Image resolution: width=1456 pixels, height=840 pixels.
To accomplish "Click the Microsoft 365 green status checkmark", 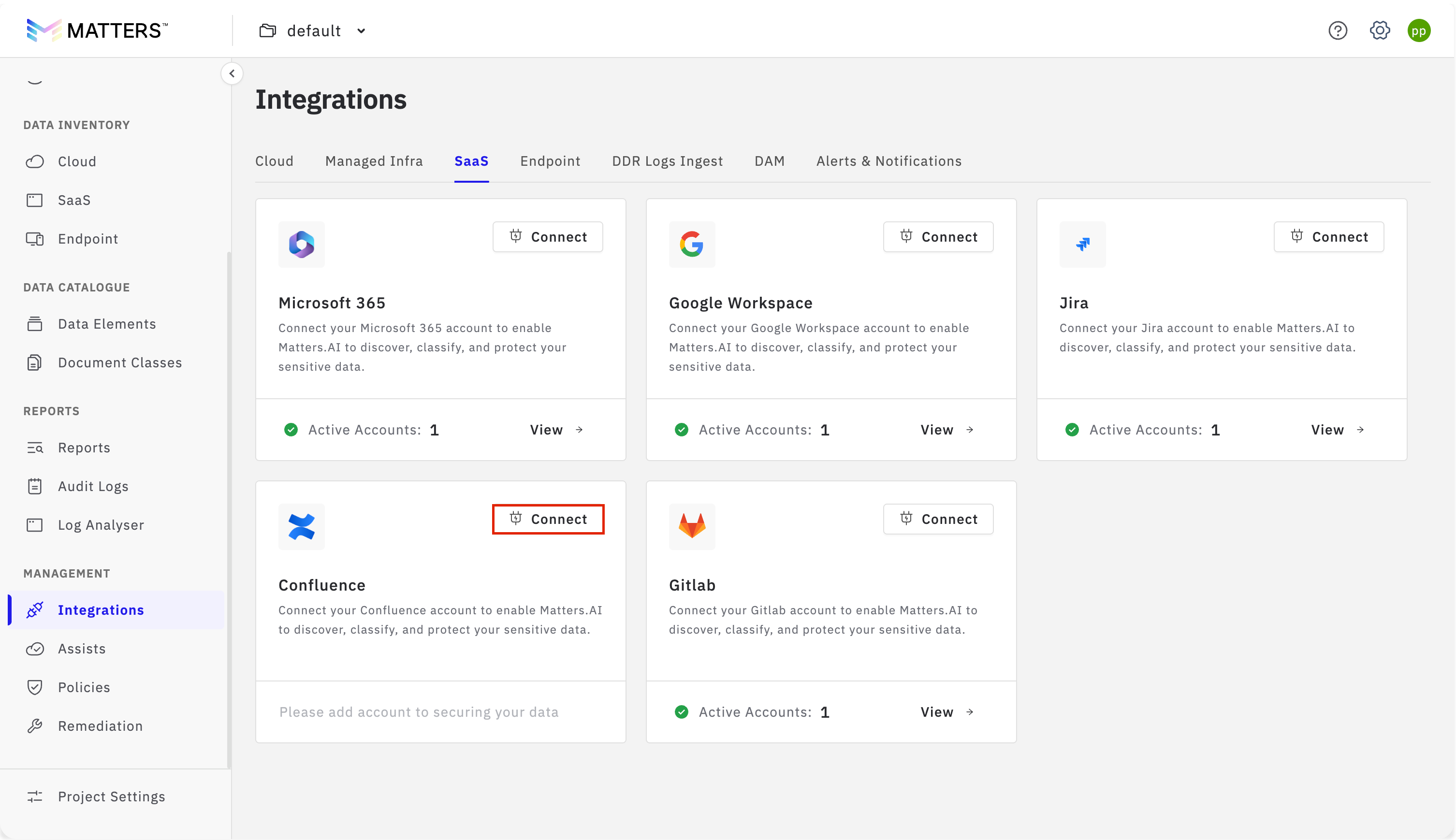I will point(291,430).
